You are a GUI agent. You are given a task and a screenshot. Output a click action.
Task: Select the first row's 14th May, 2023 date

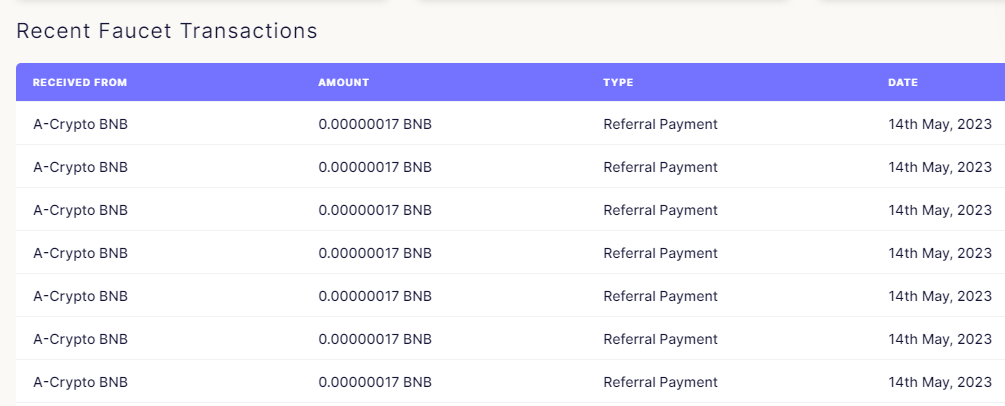click(940, 124)
